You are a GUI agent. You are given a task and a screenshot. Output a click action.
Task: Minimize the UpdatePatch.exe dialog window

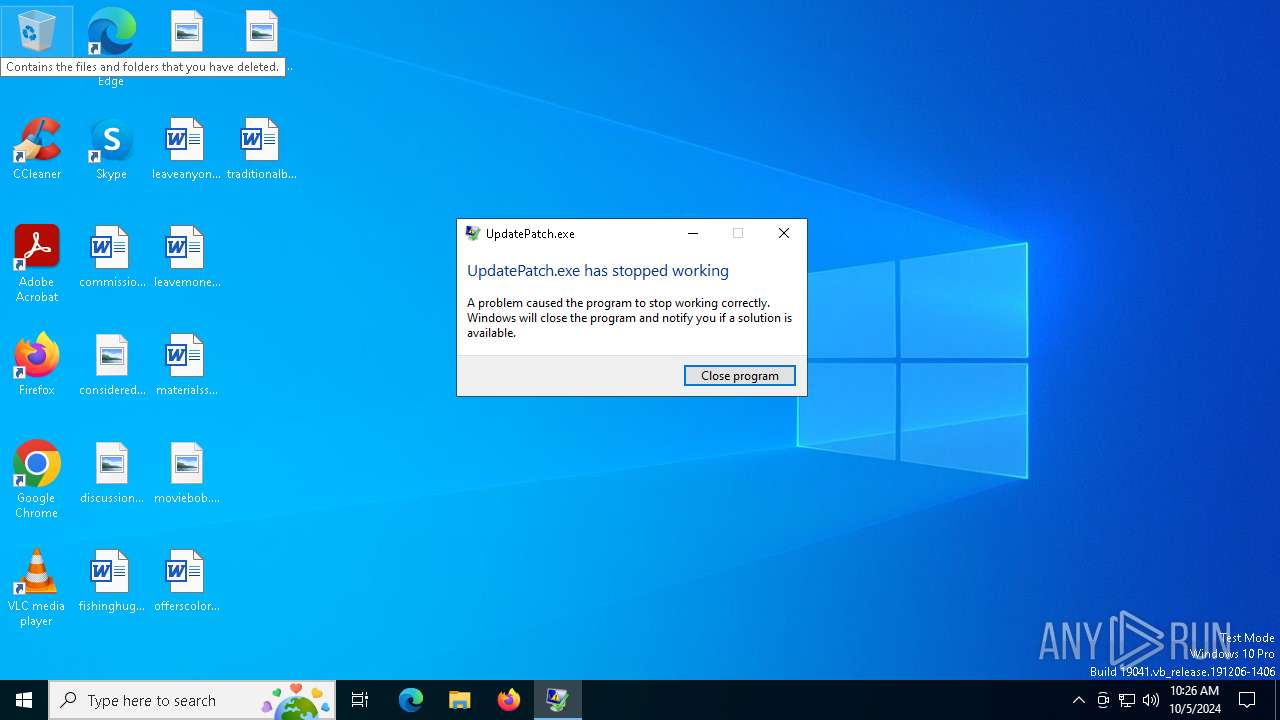pyautogui.click(x=693, y=233)
